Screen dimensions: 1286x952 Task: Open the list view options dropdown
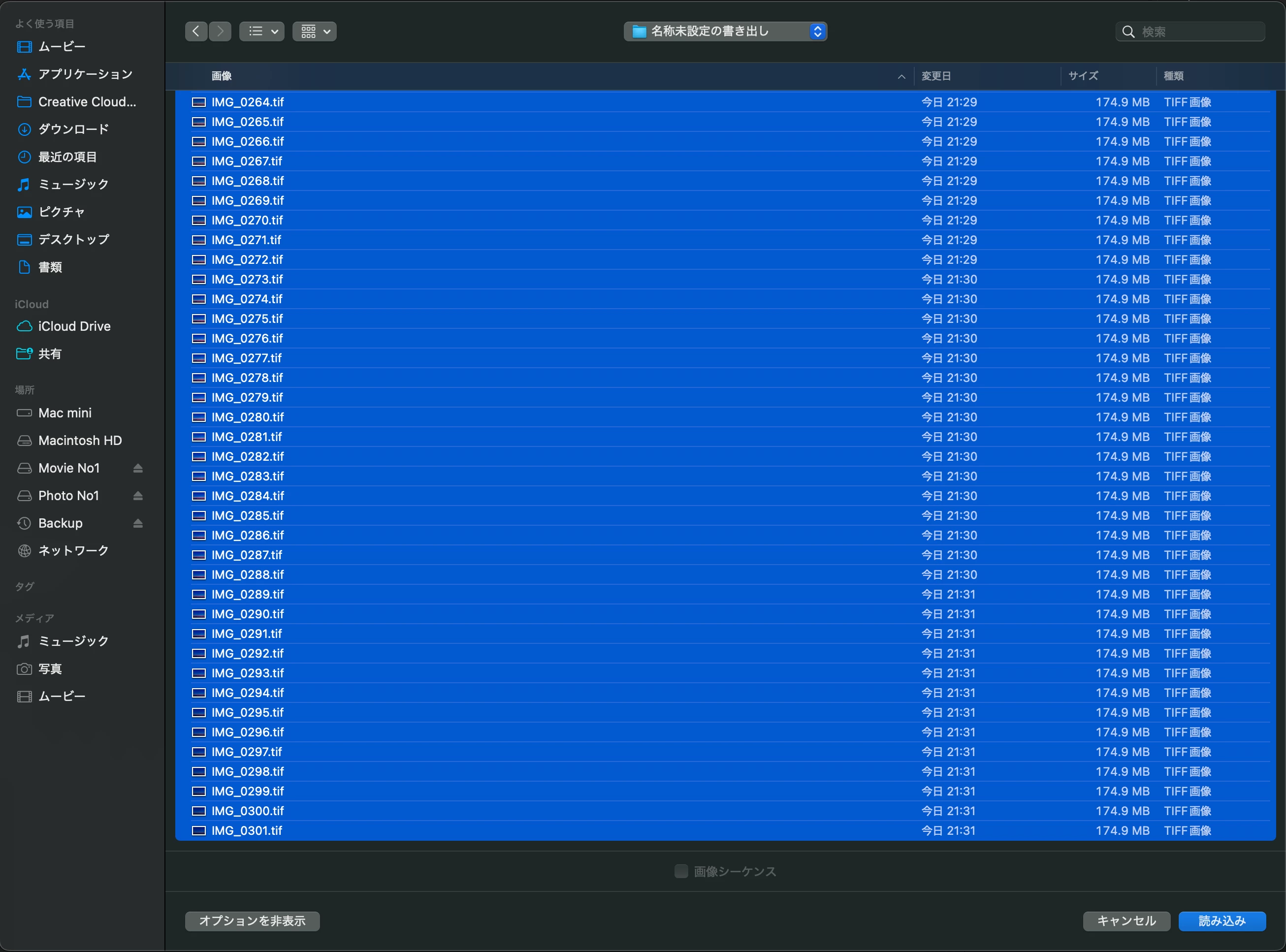[x=262, y=31]
